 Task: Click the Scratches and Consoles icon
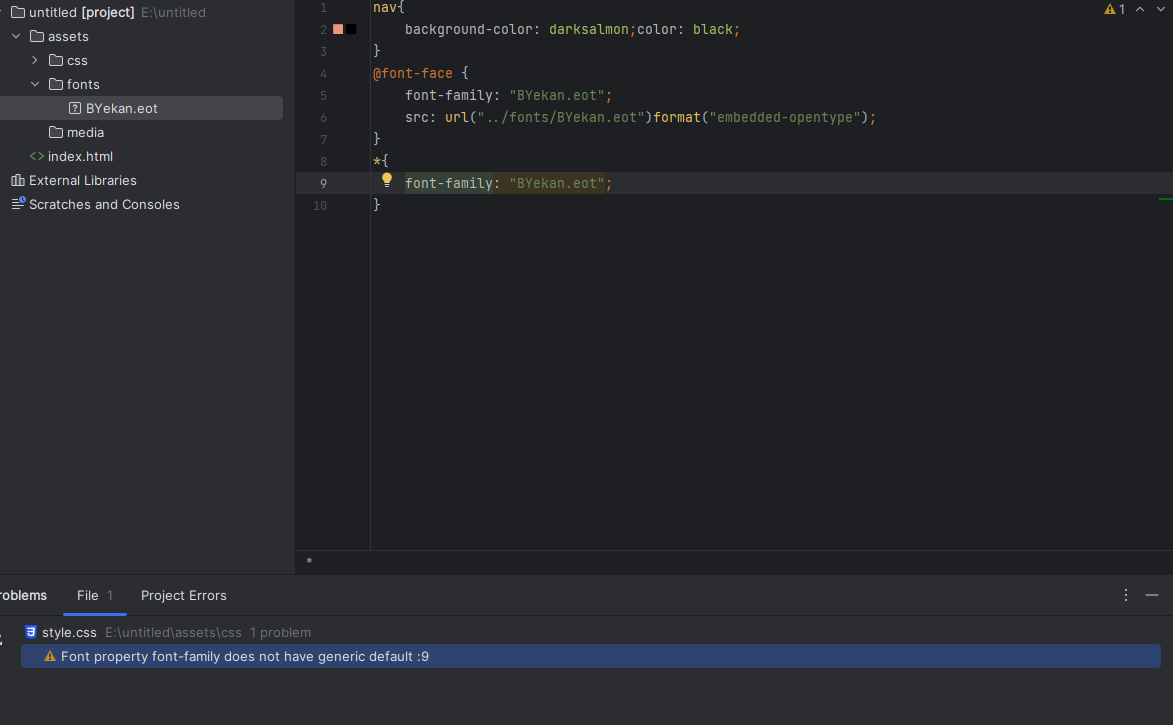(18, 203)
